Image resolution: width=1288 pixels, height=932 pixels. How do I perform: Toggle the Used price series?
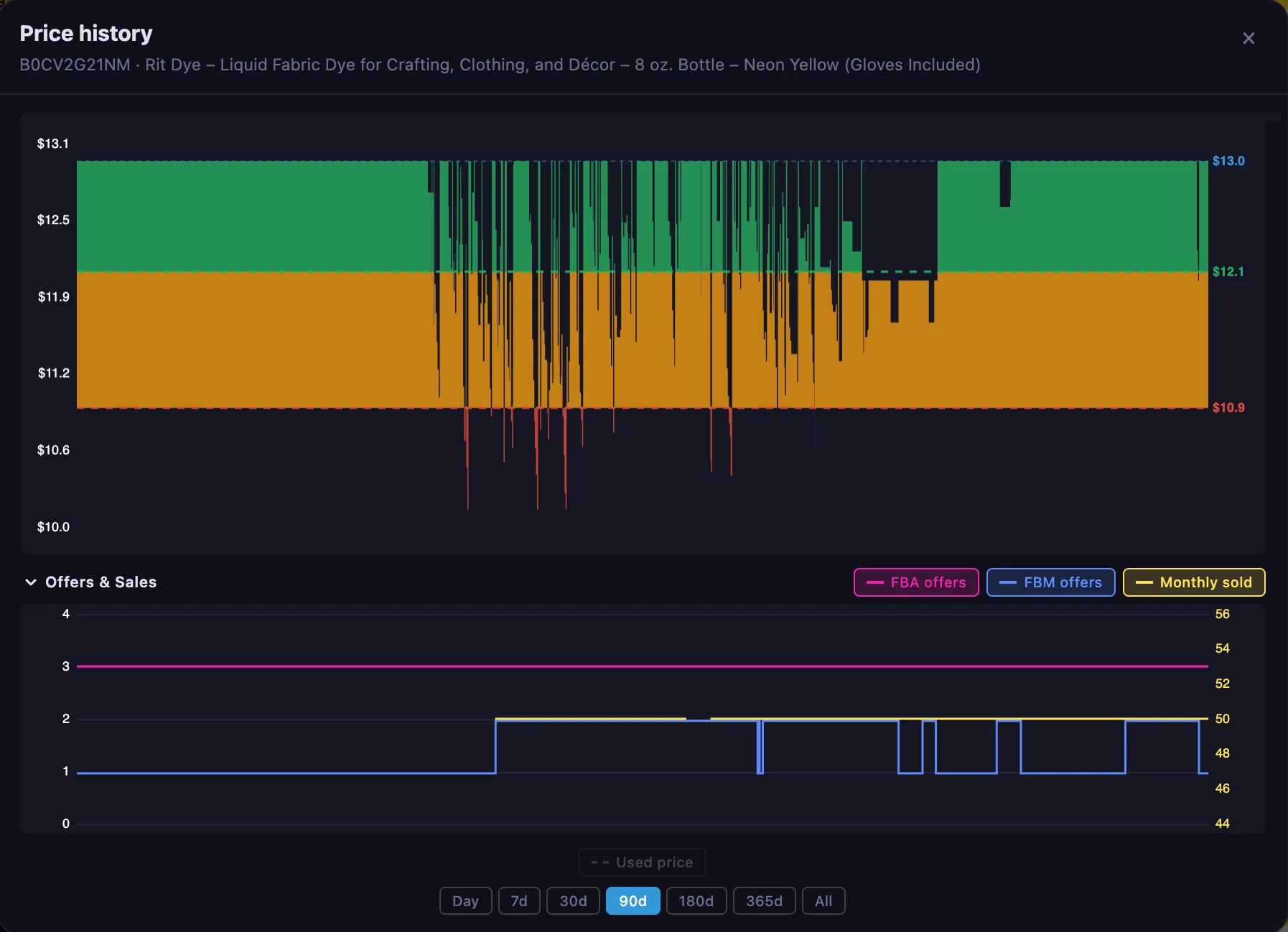[643, 862]
